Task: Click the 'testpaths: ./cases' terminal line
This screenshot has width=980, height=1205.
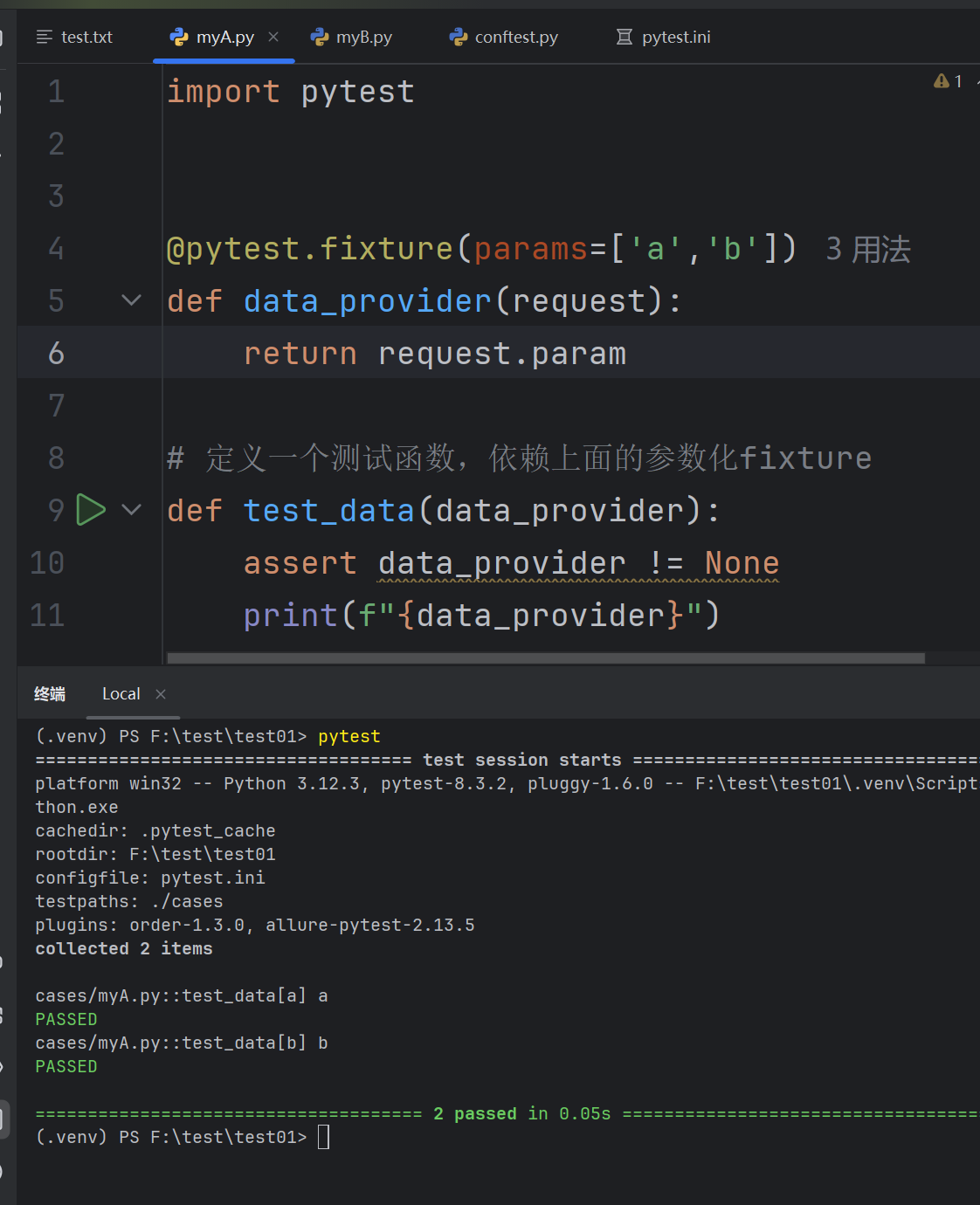Action: (129, 901)
